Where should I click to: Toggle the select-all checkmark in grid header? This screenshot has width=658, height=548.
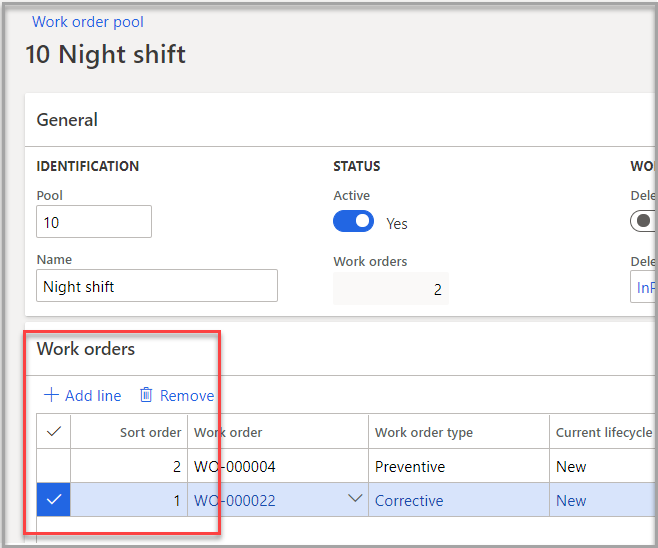pos(54,431)
